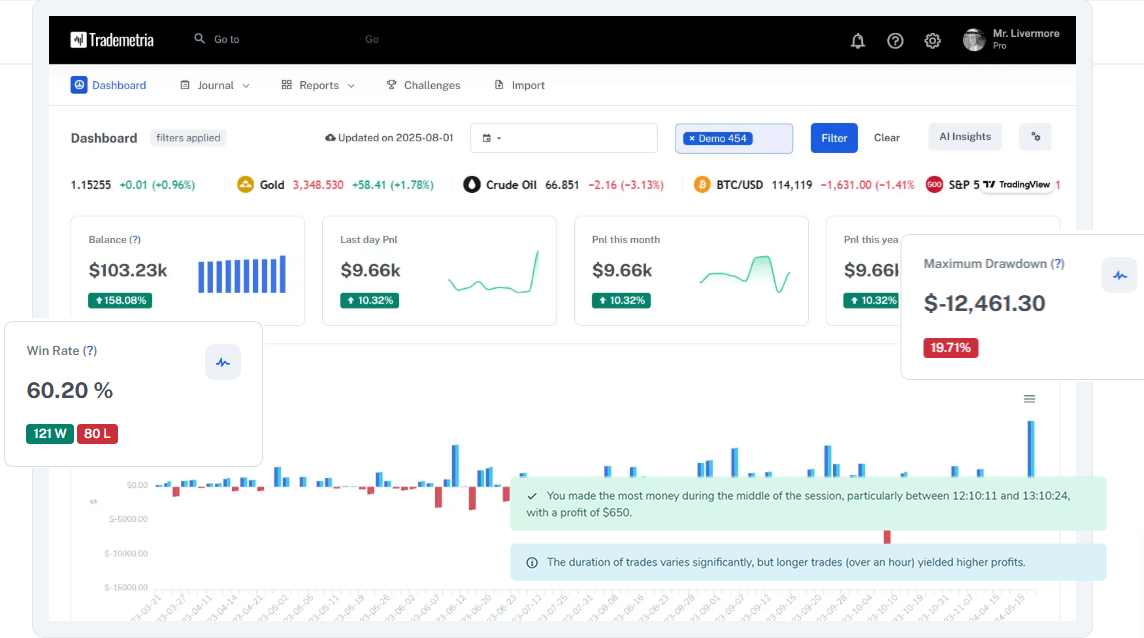Screen dimensions: 1144x638
Task: Open the notifications bell
Action: (857, 41)
